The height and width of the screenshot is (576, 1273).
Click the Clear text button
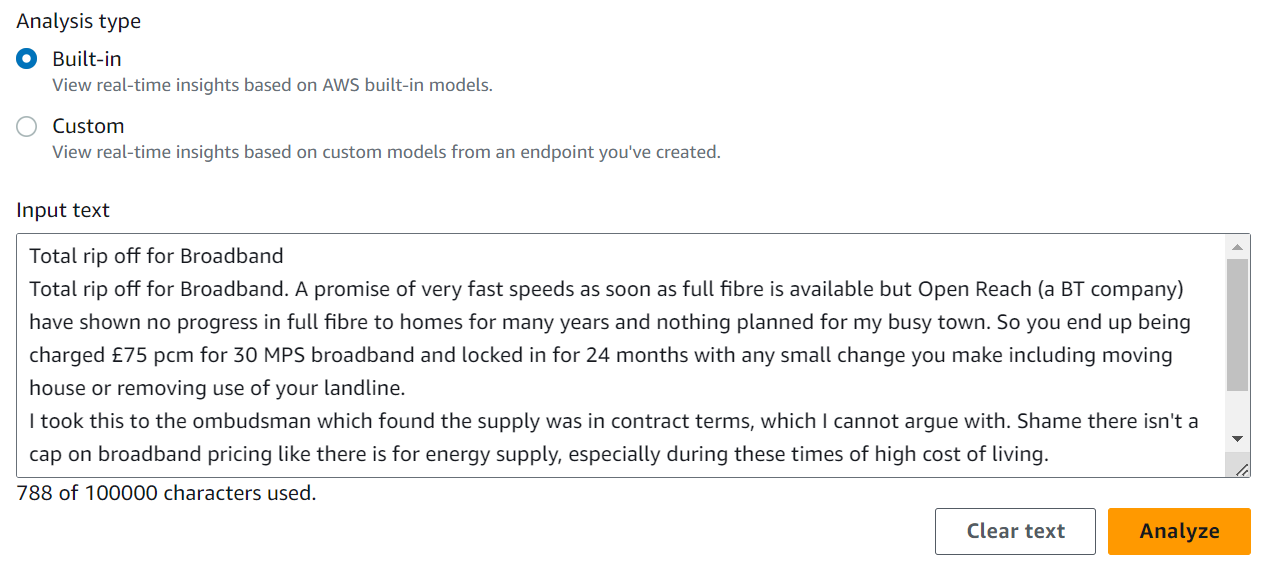[x=1016, y=531]
